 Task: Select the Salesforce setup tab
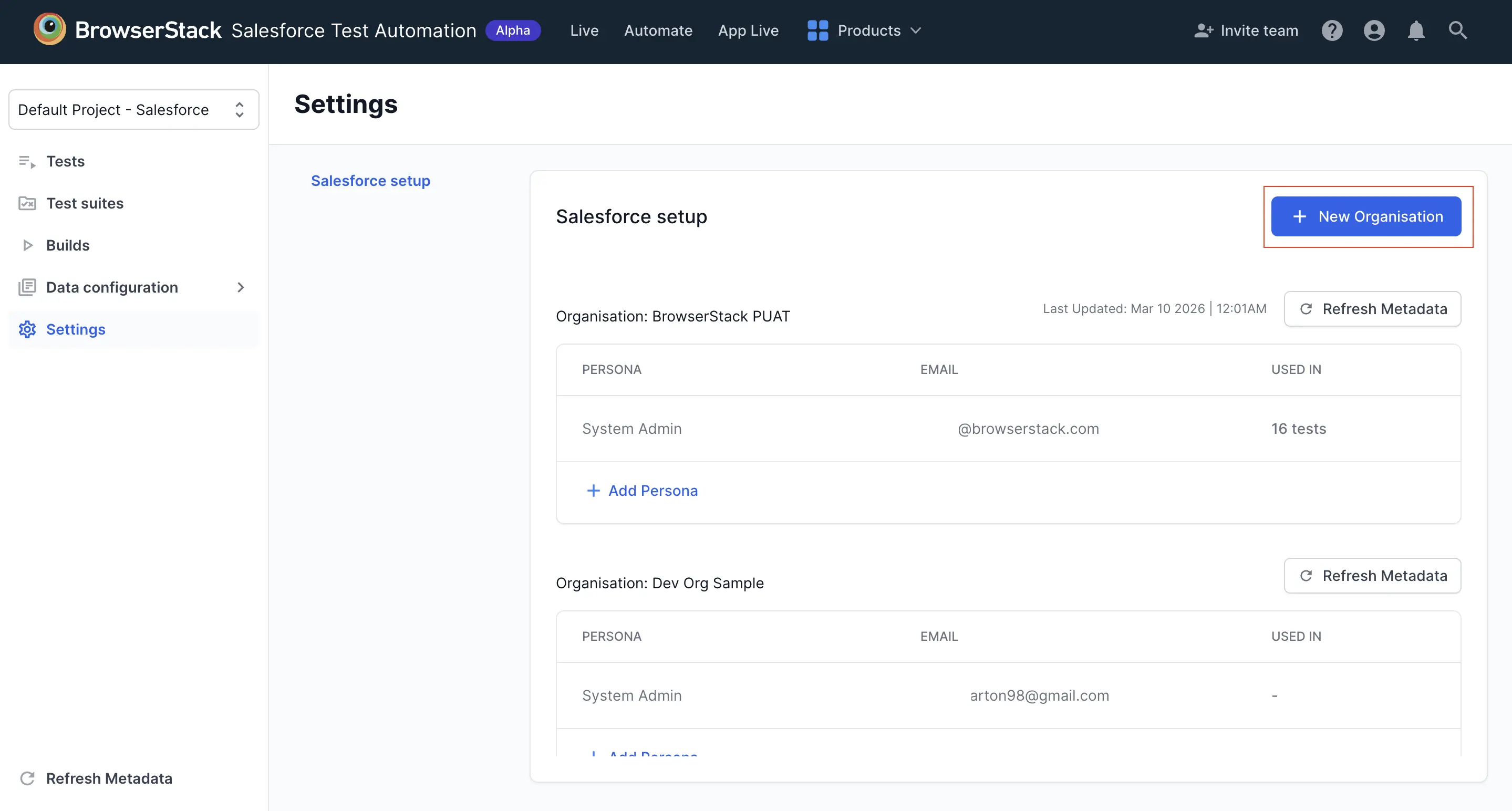370,180
